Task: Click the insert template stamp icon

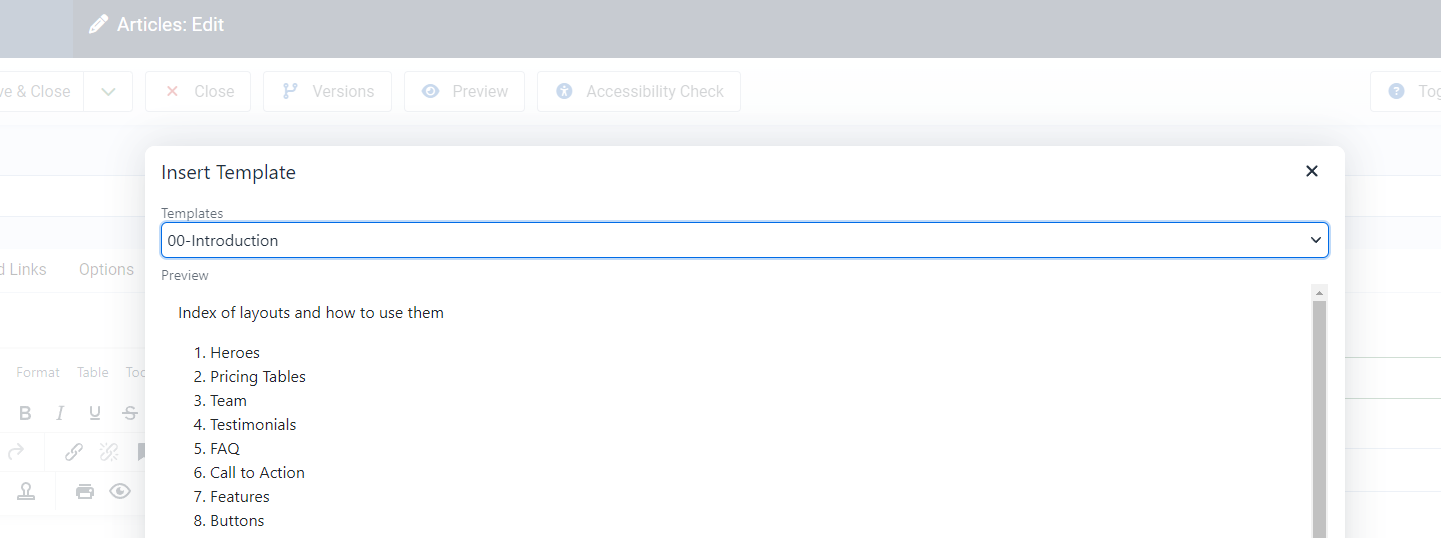Action: (x=26, y=491)
